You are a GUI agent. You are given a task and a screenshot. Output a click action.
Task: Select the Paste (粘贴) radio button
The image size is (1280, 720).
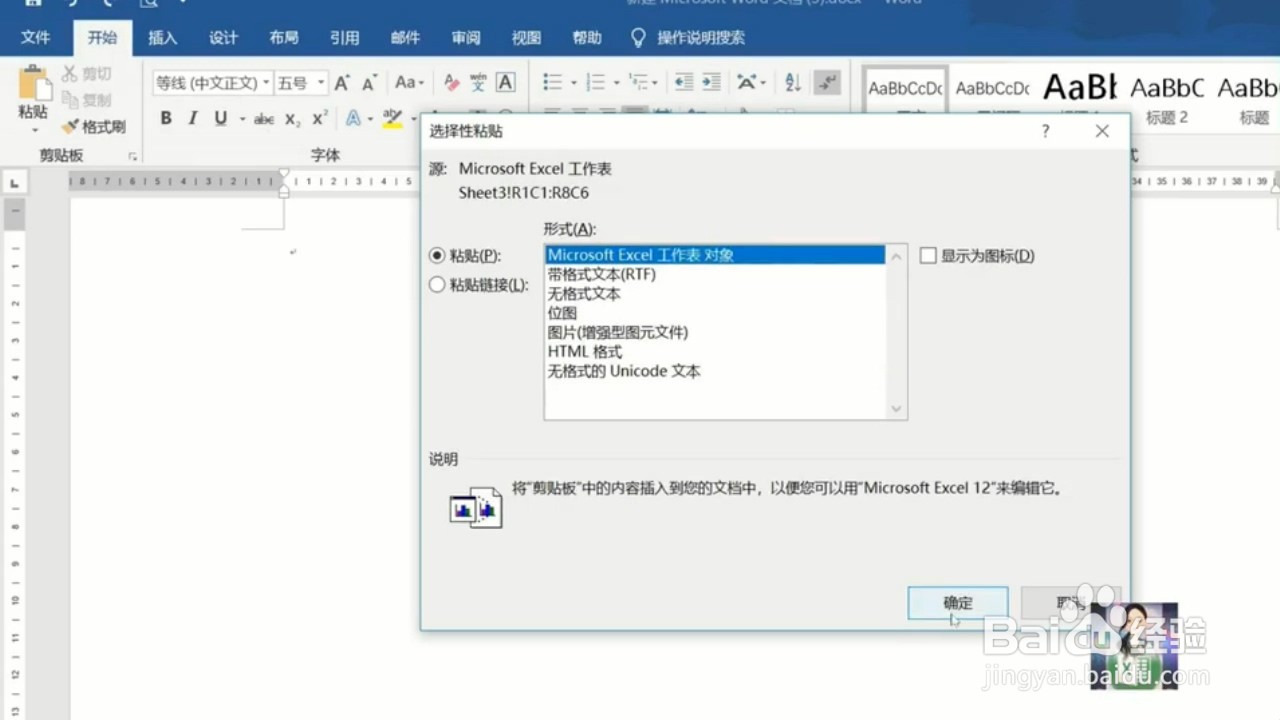[436, 256]
